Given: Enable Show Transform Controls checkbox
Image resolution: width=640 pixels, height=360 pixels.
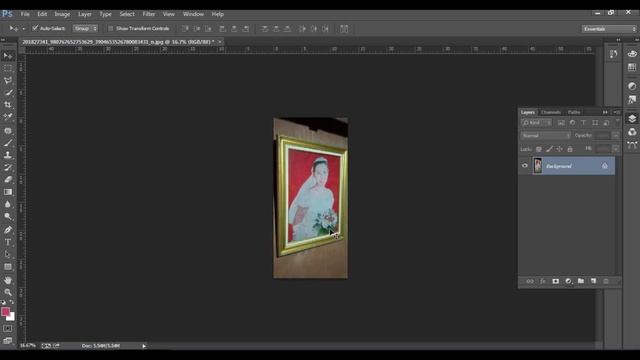Looking at the screenshot, I should [x=110, y=29].
